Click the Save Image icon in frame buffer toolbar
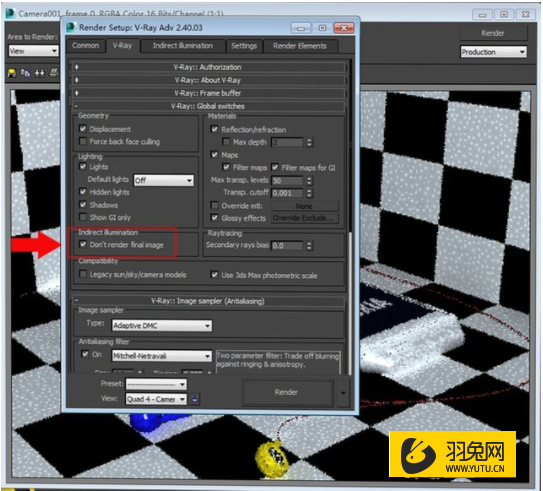 [11, 73]
